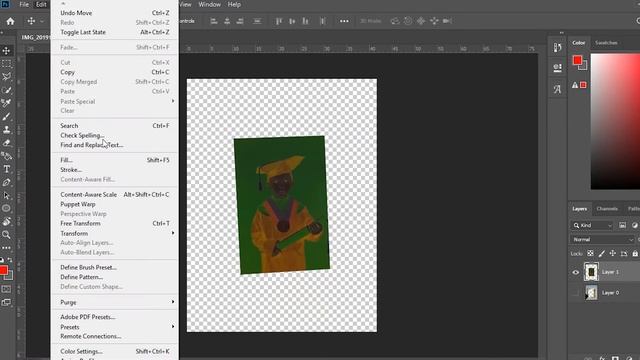Expand the Presets submenu
The height and width of the screenshot is (360, 640).
pos(115,327)
